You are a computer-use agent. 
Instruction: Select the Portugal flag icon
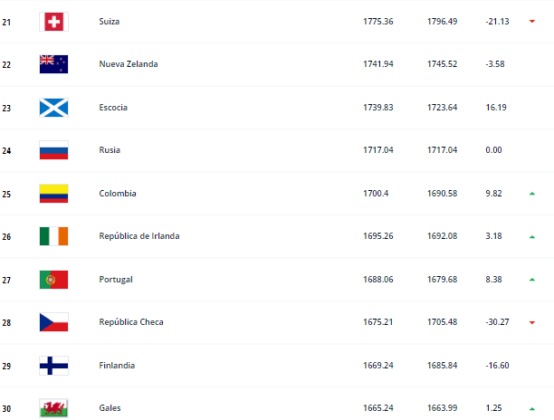click(54, 280)
